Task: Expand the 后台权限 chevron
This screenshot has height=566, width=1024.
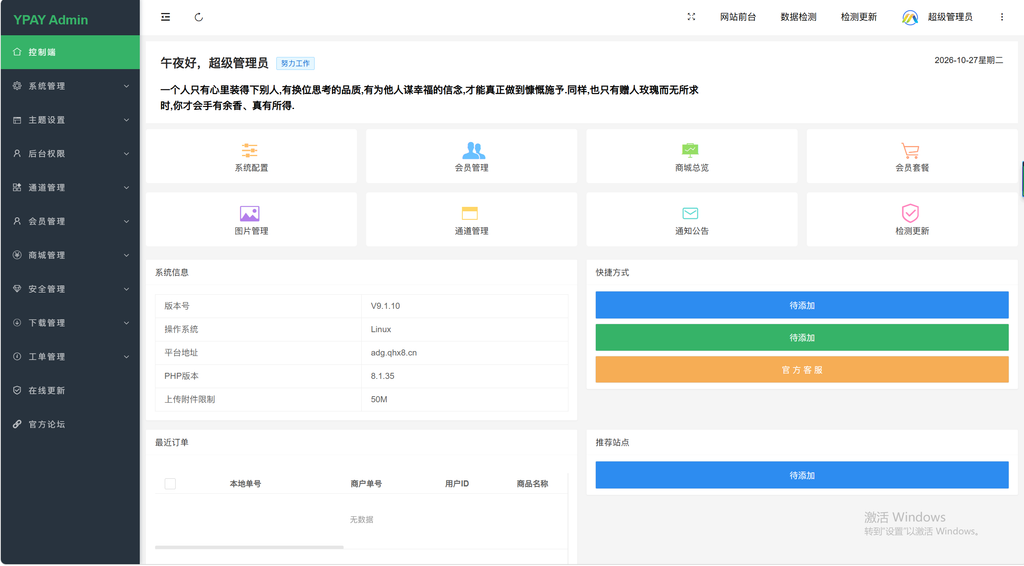Action: (x=126, y=153)
